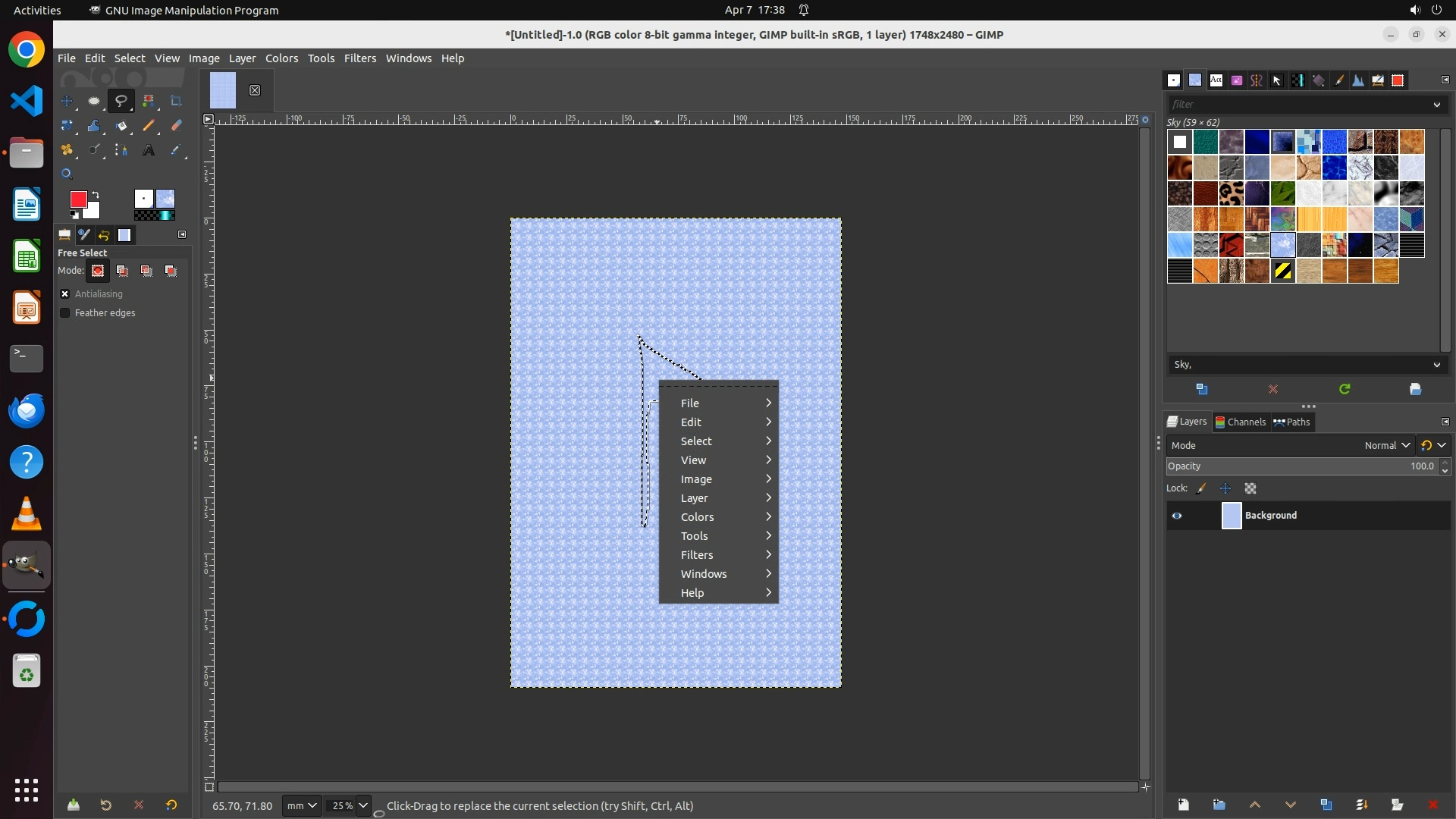Select the Eraser tool
Image resolution: width=1456 pixels, height=819 pixels.
(176, 126)
